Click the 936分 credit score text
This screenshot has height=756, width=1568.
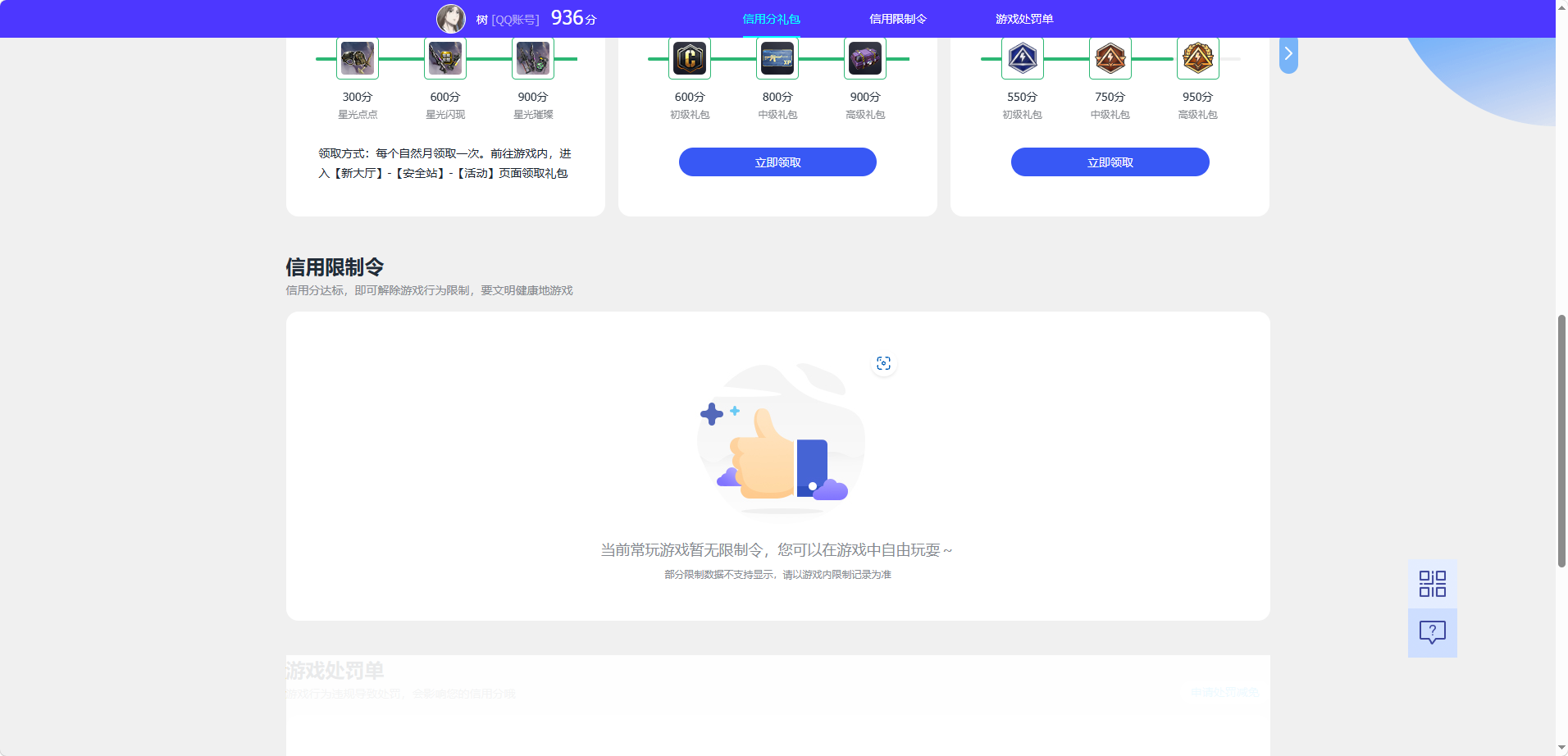pos(574,18)
